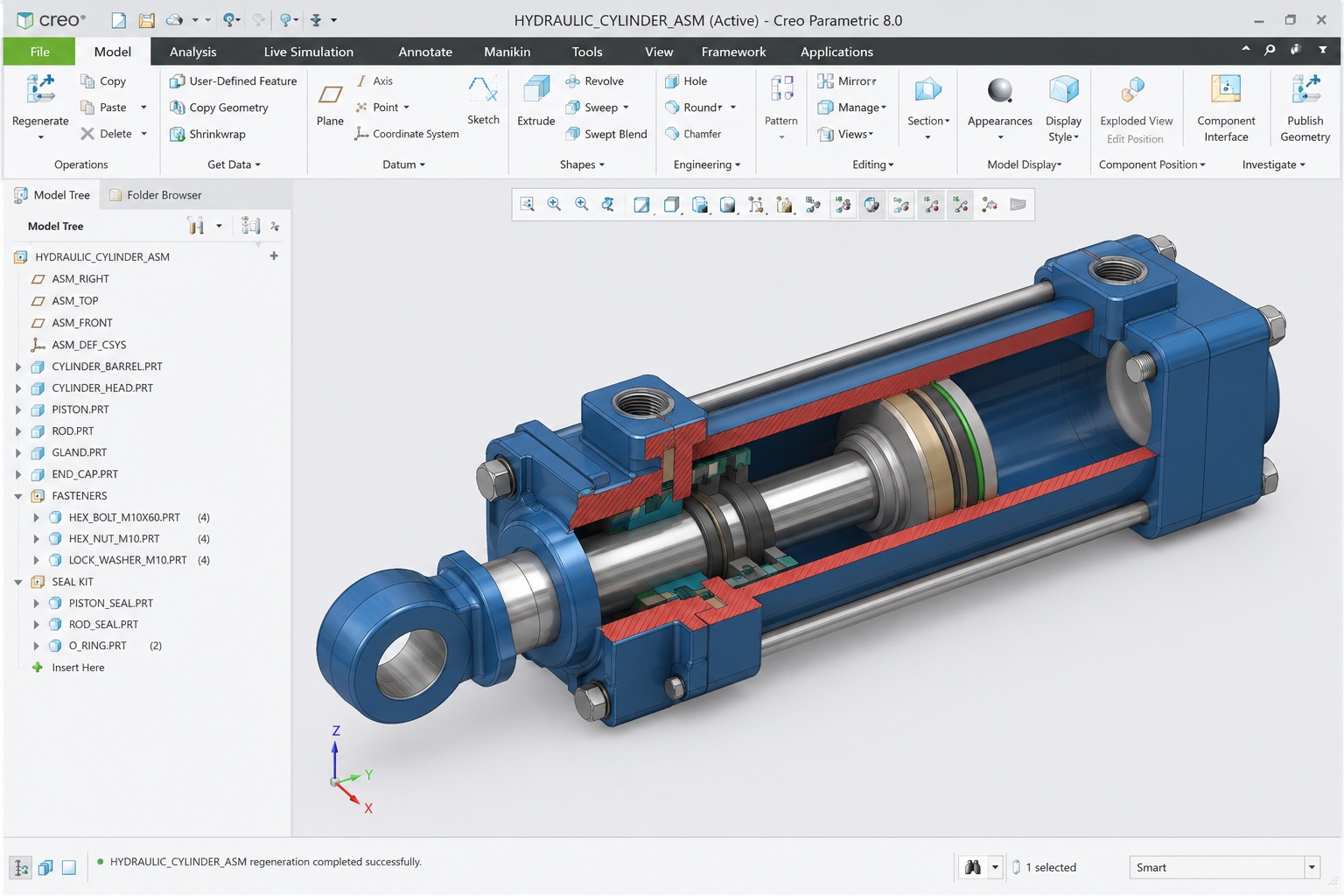Image resolution: width=1344 pixels, height=896 pixels.
Task: Click the Regenerate icon
Action: pyautogui.click(x=40, y=89)
